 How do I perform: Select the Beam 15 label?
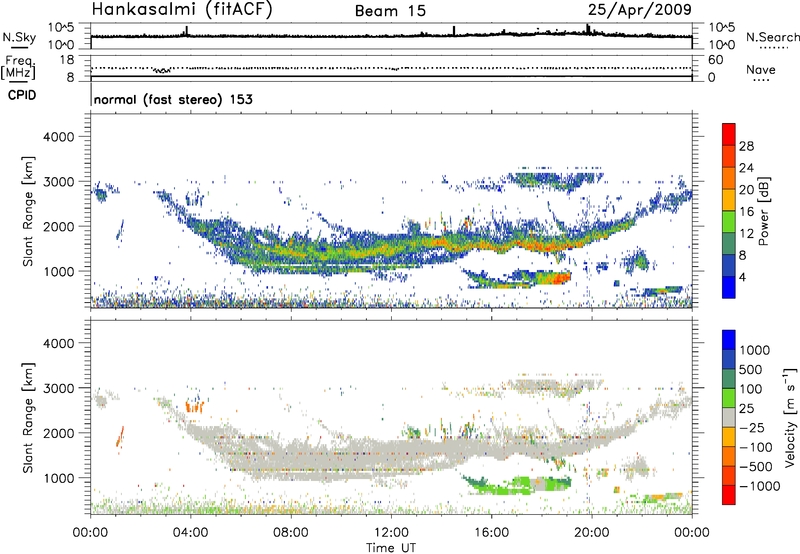(390, 11)
